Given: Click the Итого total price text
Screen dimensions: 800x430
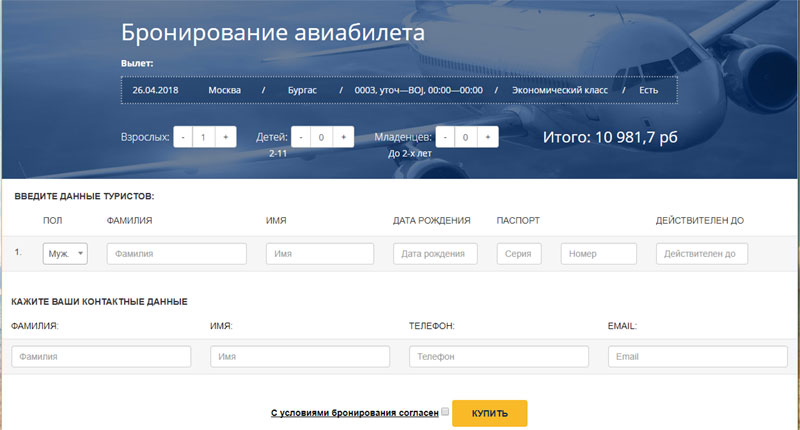Looking at the screenshot, I should point(610,137).
